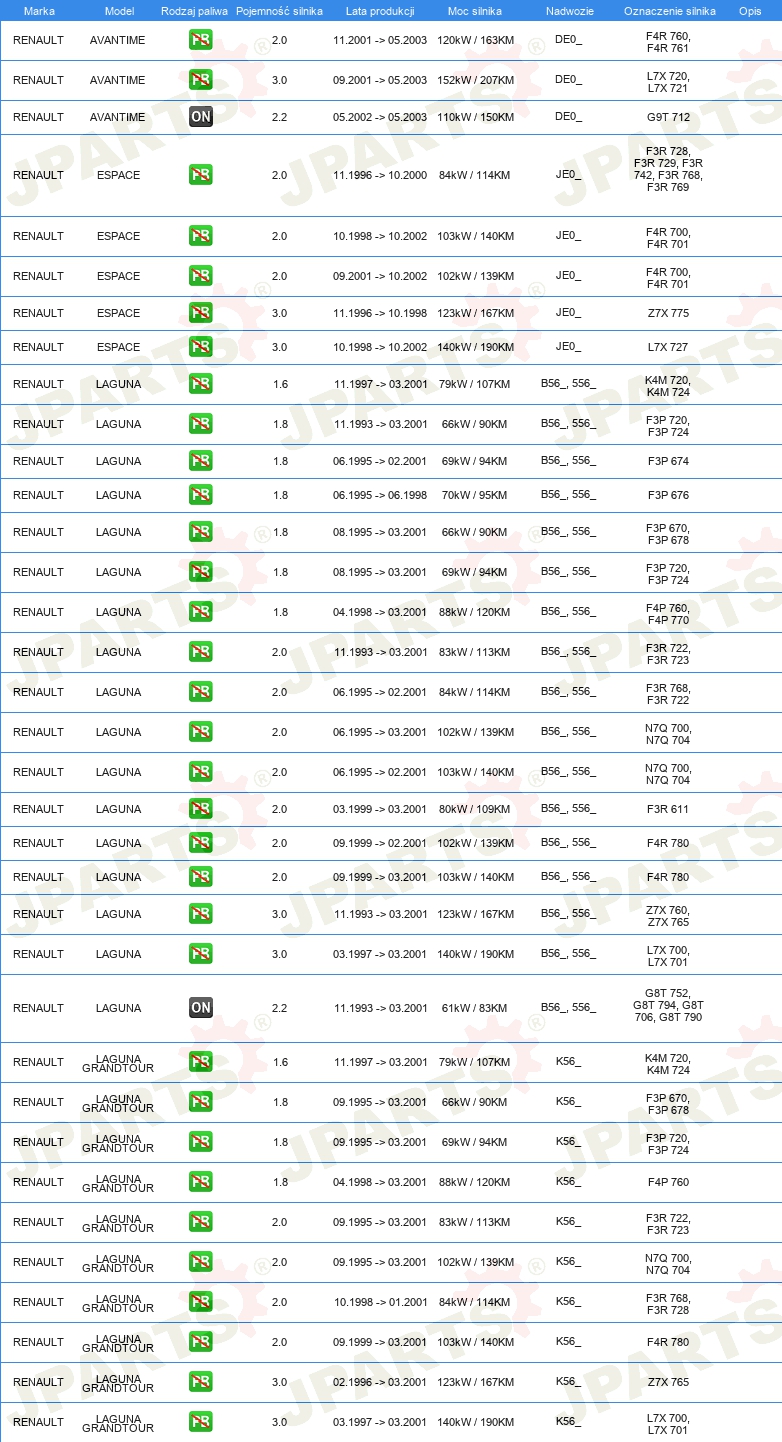This screenshot has width=782, height=1442.
Task: Click engine capacity 2.2 in Laguna 83KM row
Action: [279, 1008]
